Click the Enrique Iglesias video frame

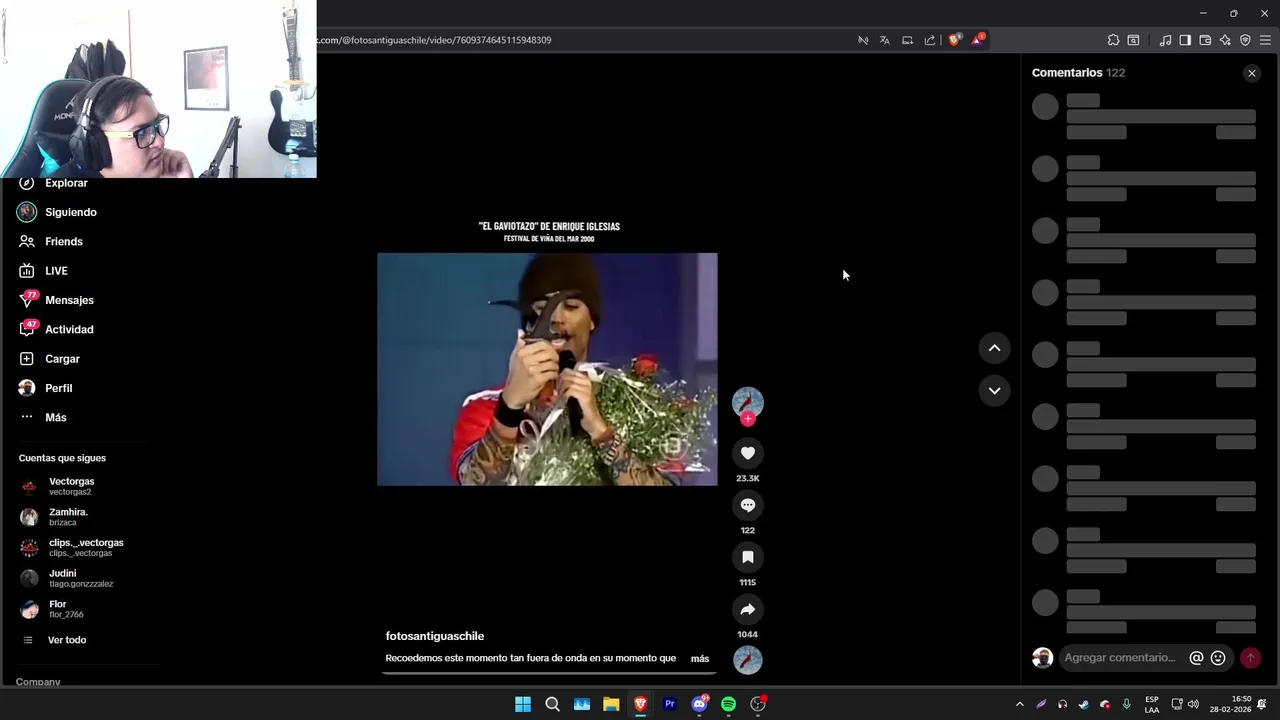pos(547,369)
